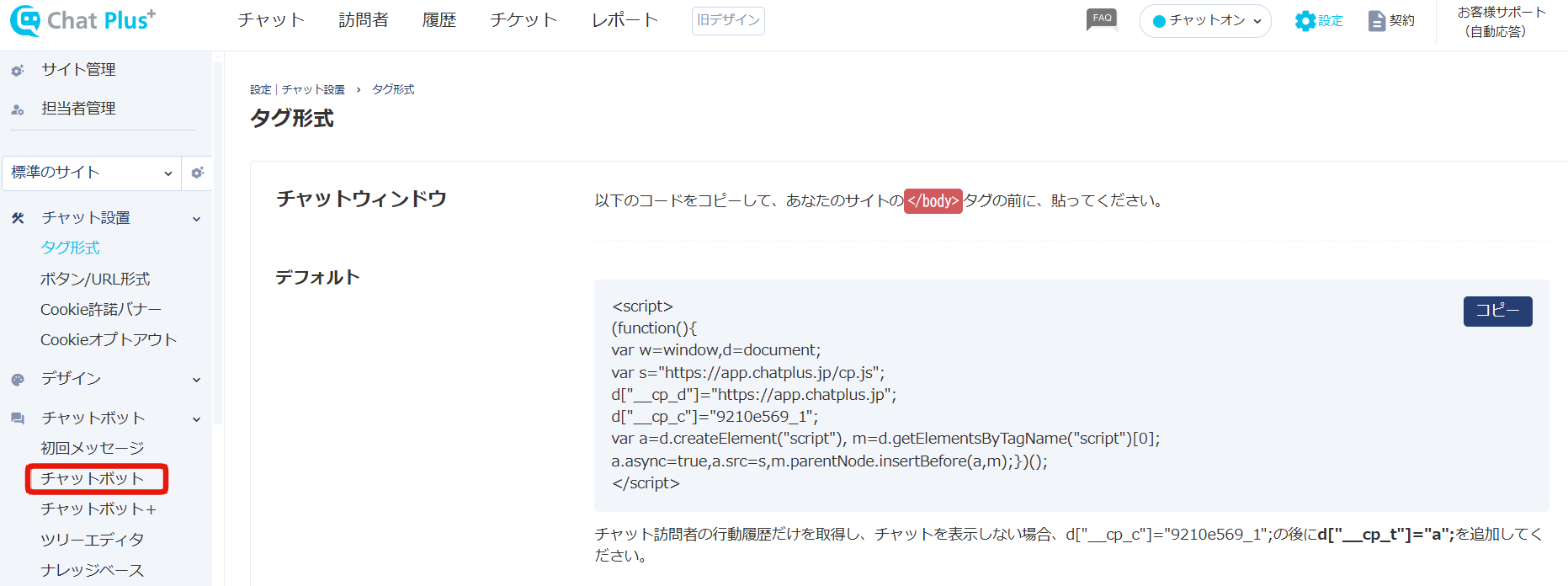The image size is (1568, 586).
Task: Click the チャット設置 tools icon
Action: (x=18, y=218)
